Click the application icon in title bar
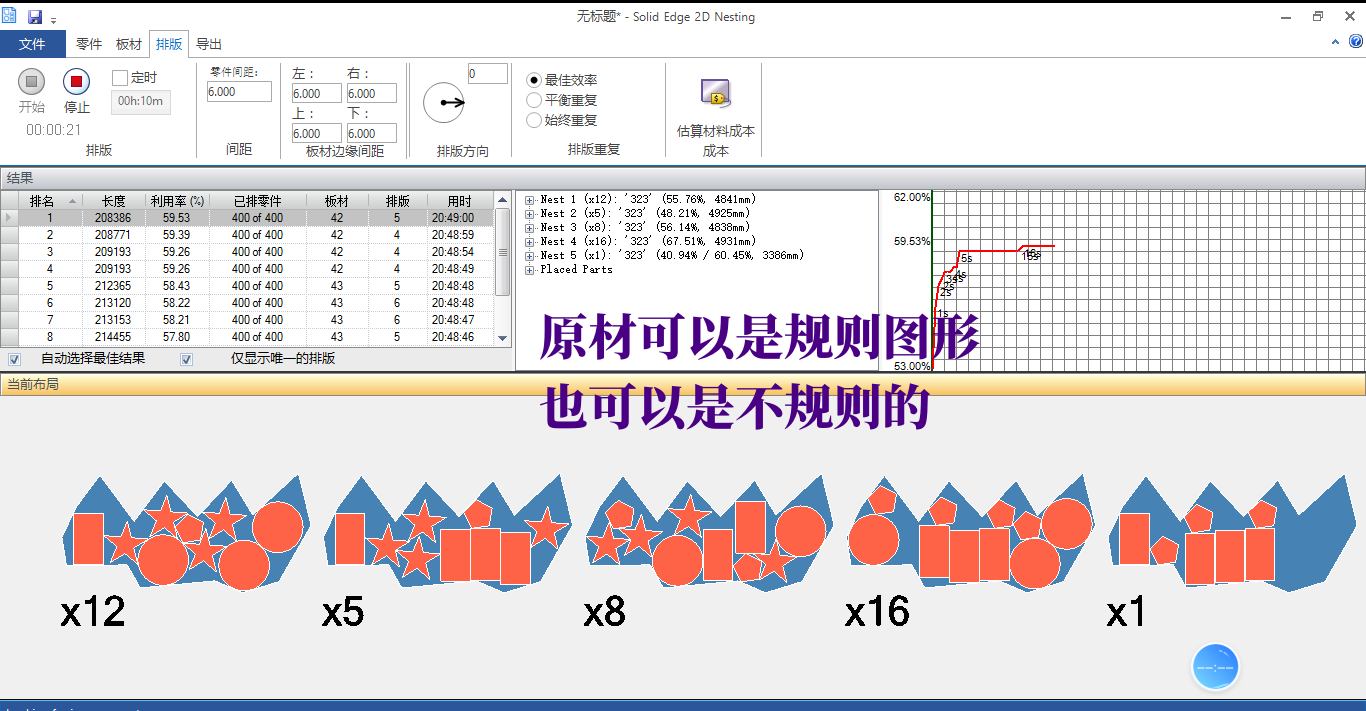The height and width of the screenshot is (711, 1366). coord(9,16)
